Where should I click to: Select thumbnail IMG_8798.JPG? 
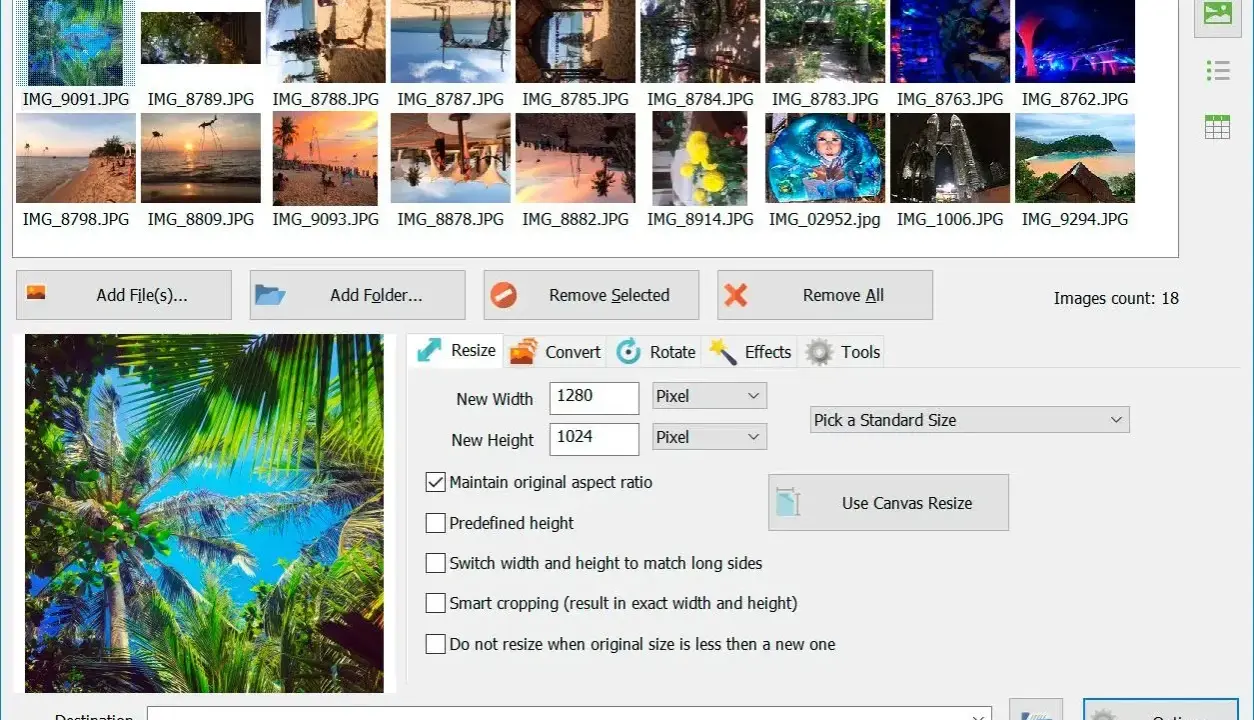(x=76, y=158)
